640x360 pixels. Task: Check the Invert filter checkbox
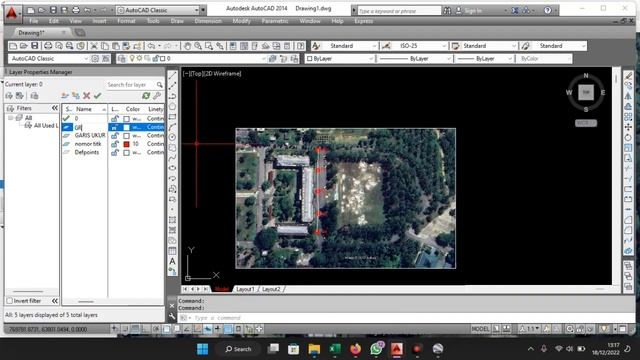coord(9,301)
